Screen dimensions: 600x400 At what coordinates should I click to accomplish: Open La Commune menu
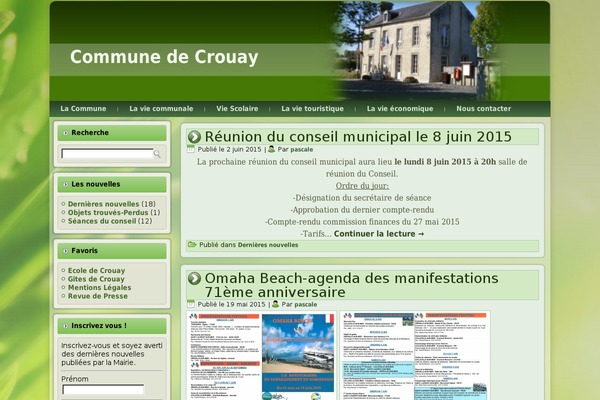pos(83,109)
